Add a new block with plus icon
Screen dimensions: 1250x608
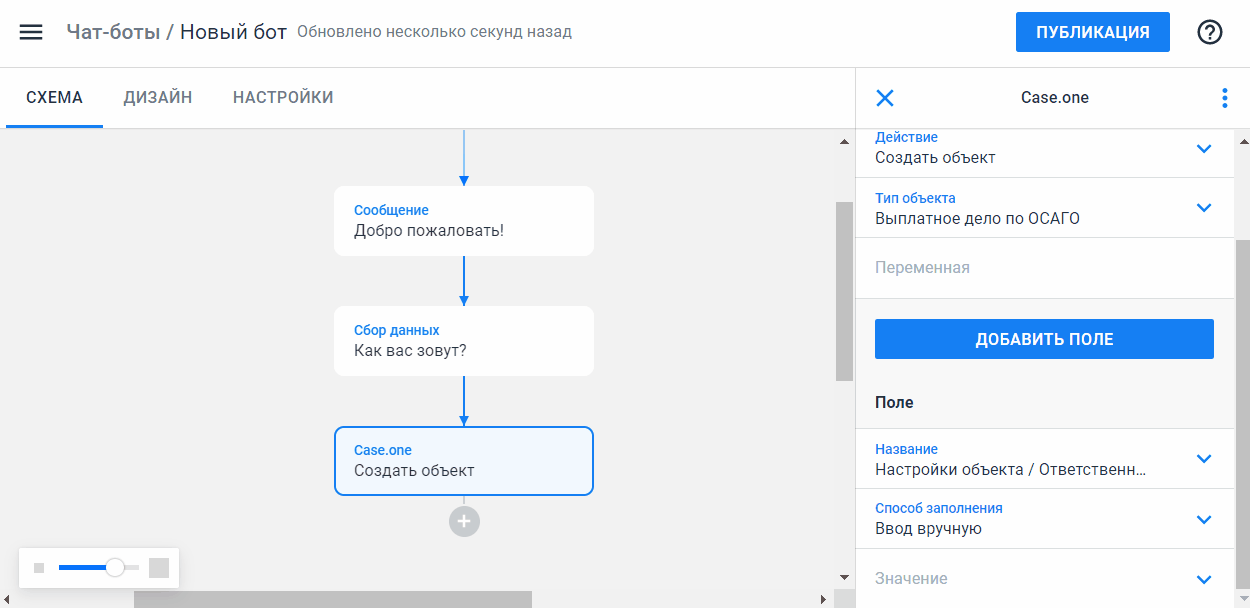[x=464, y=521]
